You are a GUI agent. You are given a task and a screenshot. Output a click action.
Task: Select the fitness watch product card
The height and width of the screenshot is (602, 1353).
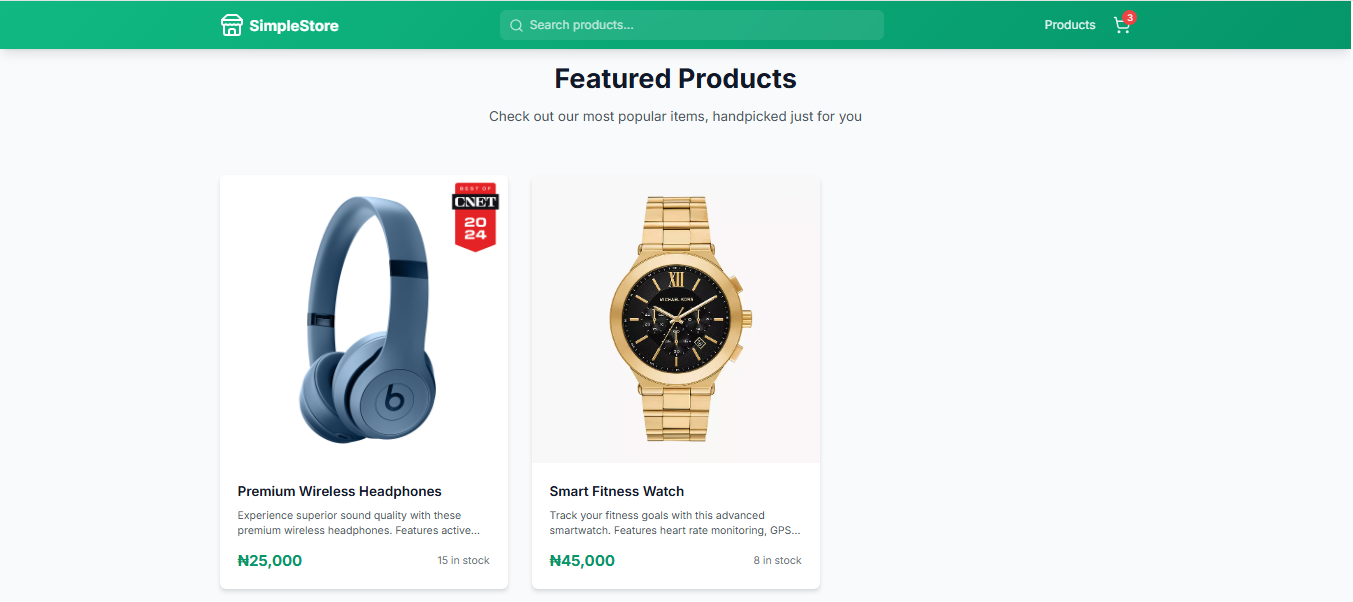pos(675,380)
